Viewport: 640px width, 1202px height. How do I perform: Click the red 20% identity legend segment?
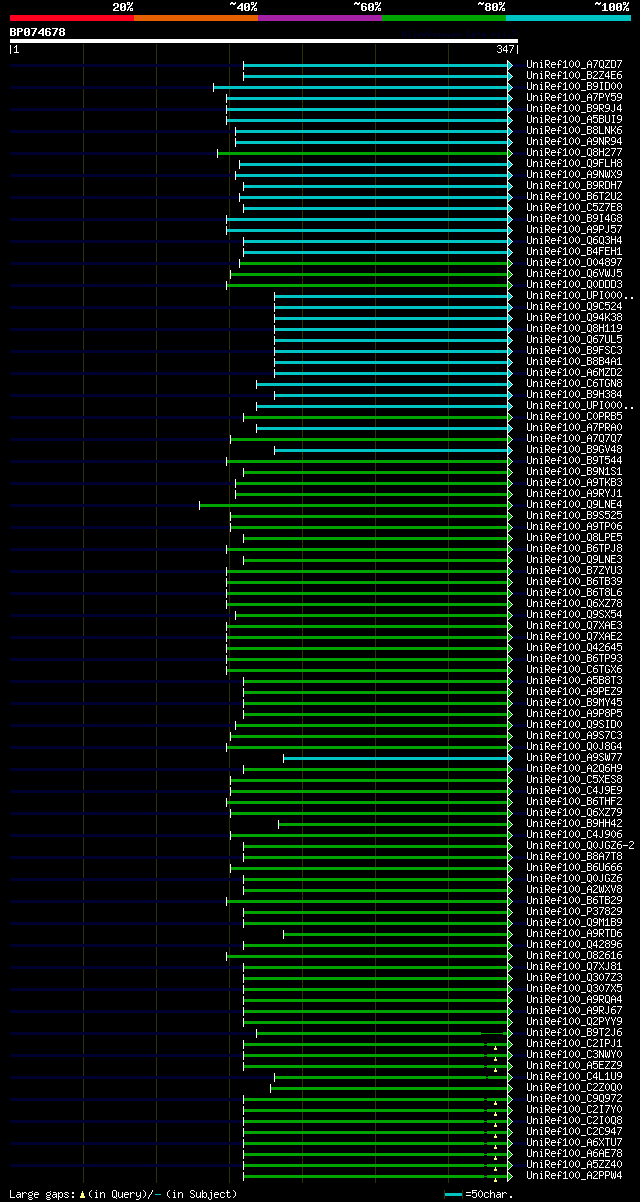point(72,17)
